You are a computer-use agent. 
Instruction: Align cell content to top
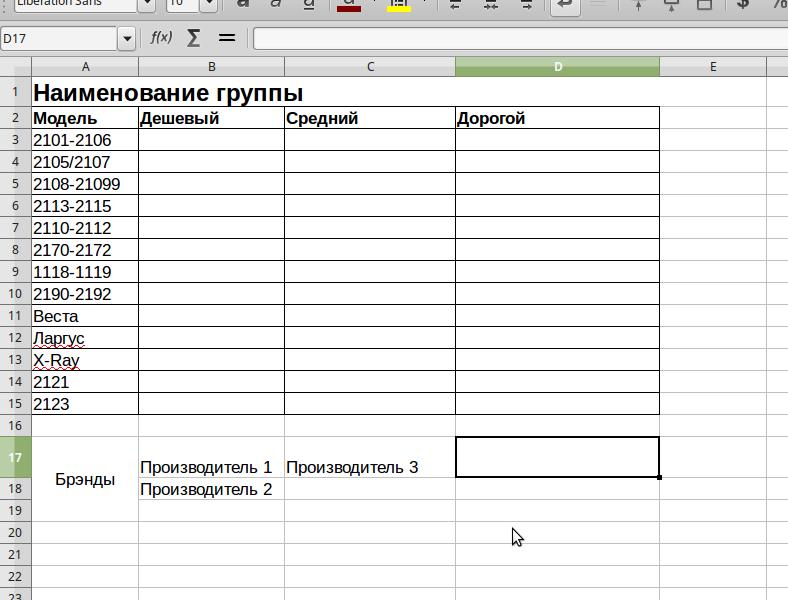pyautogui.click(x=639, y=5)
